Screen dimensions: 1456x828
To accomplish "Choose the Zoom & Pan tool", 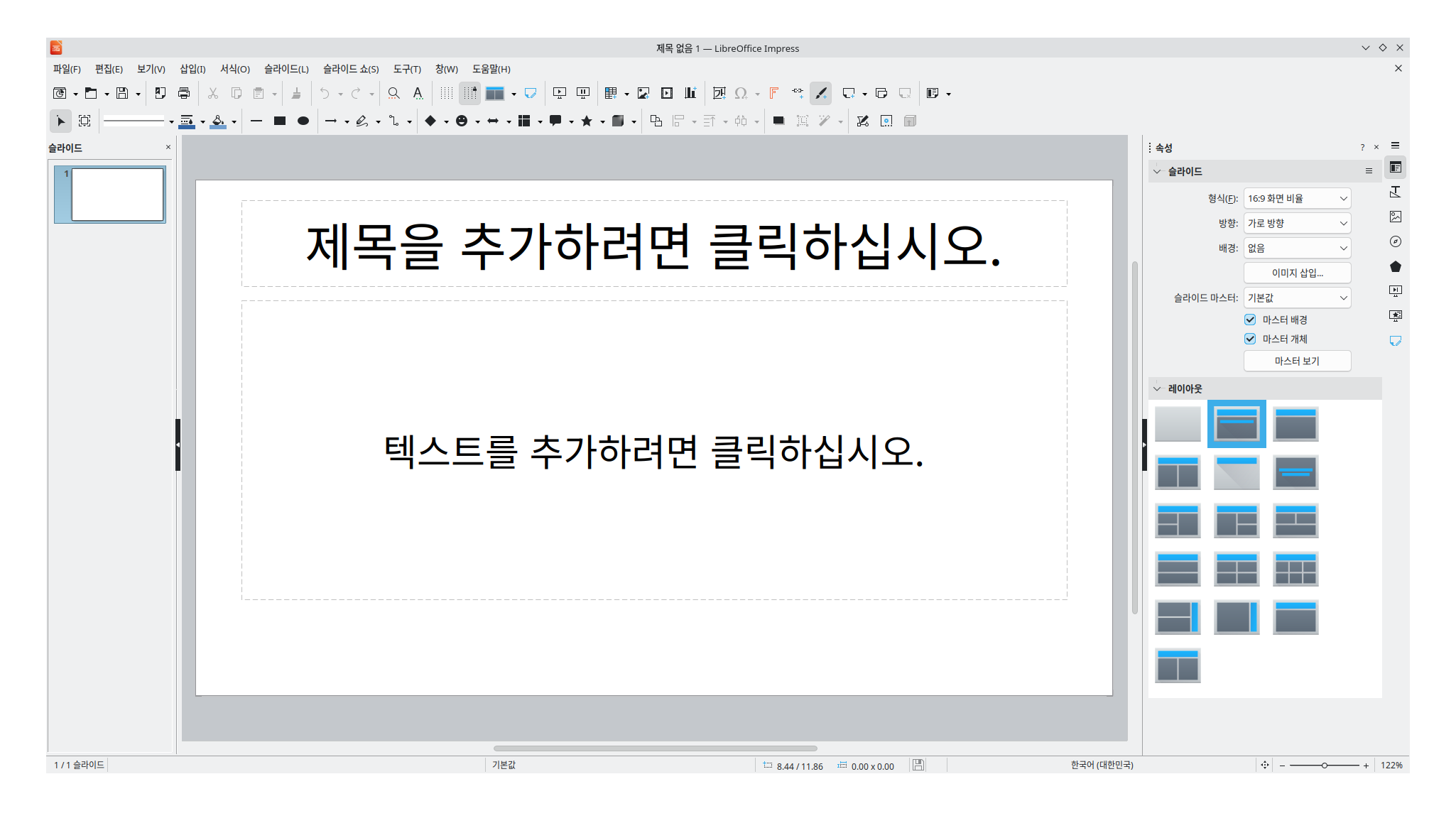I will click(x=85, y=121).
